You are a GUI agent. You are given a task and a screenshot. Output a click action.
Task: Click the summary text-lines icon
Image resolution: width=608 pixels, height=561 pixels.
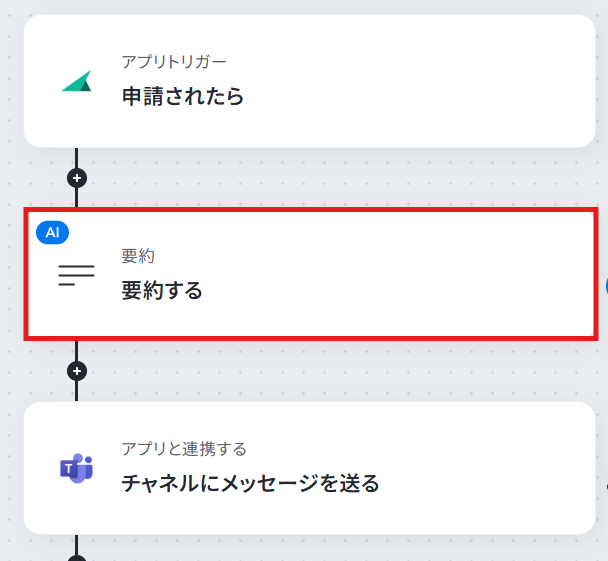click(x=76, y=275)
